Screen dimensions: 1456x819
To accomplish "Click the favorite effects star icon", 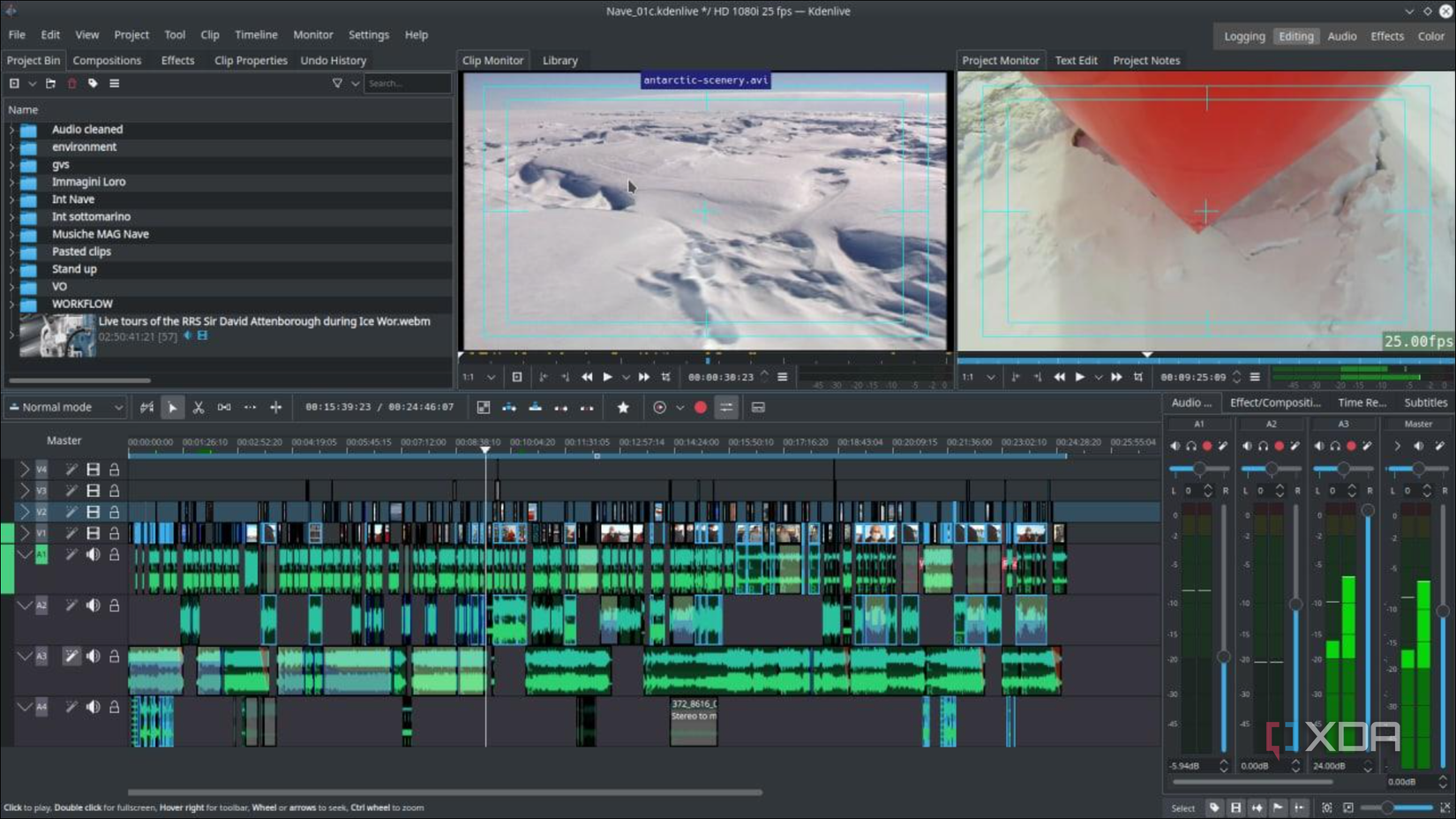I will (x=623, y=407).
